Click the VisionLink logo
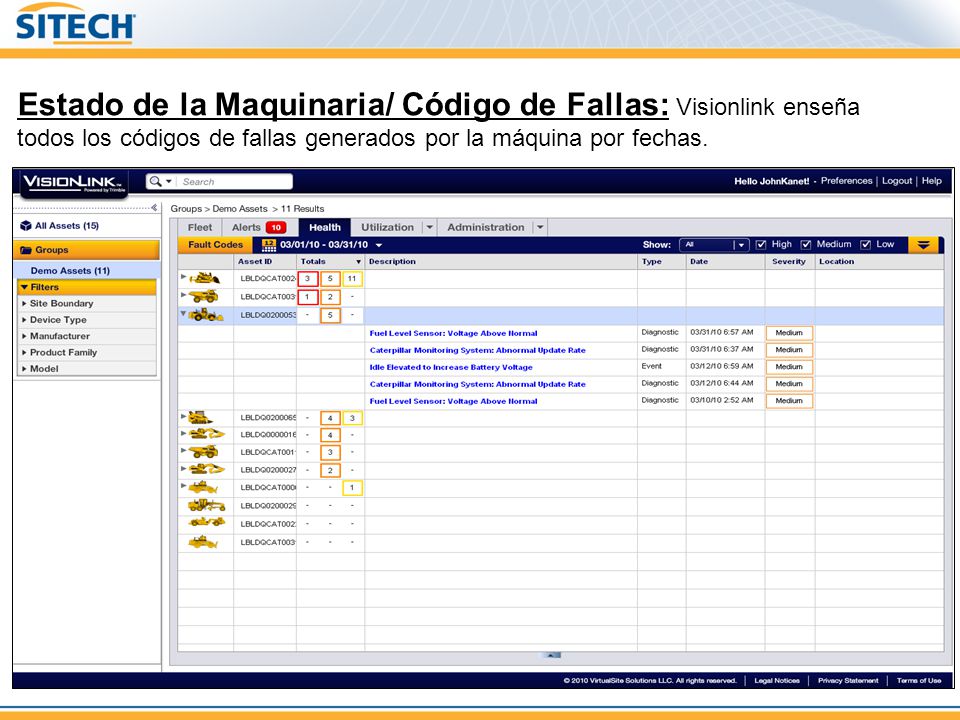 [74, 183]
